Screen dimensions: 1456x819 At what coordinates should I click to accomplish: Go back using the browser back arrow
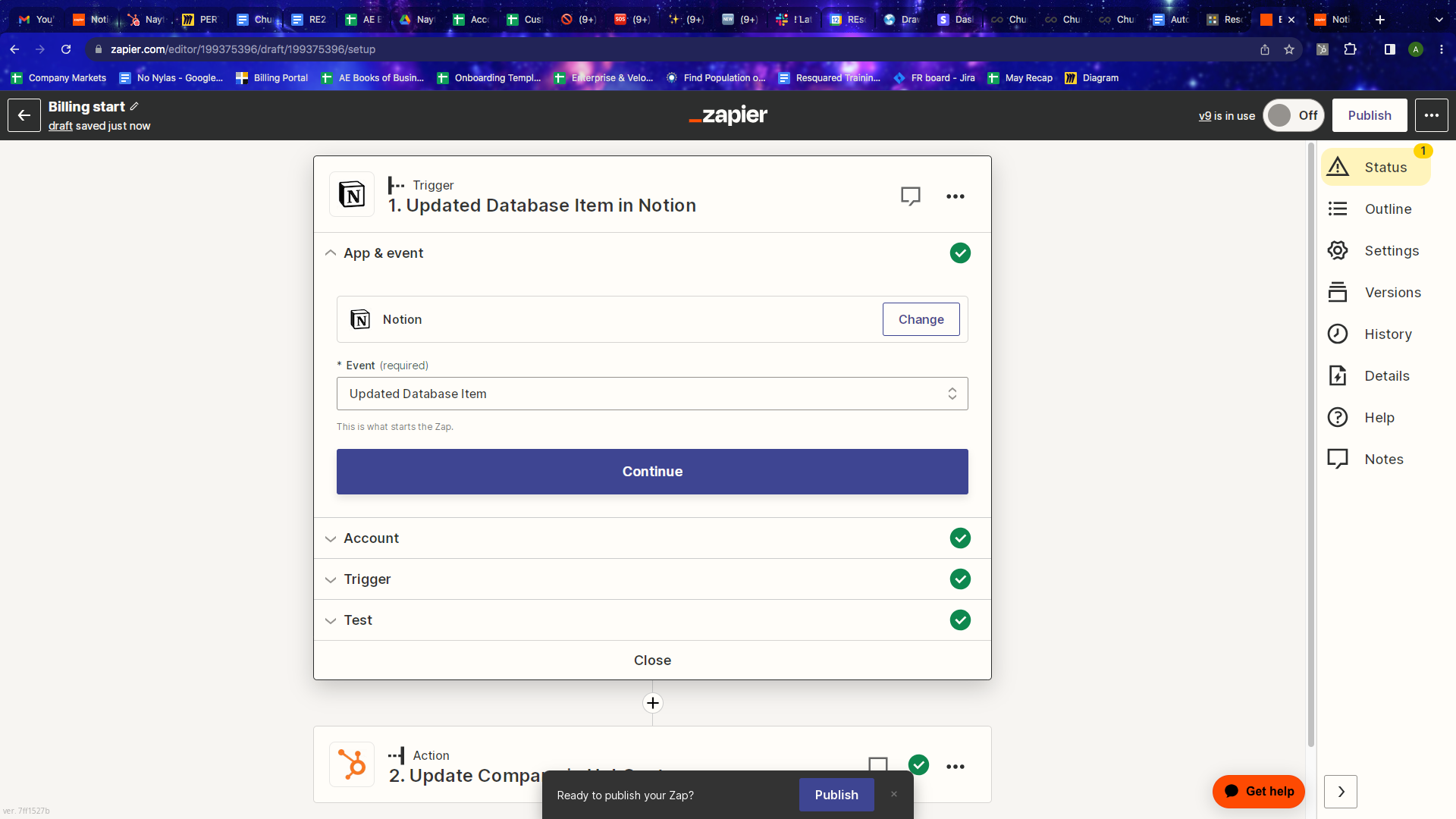(14, 49)
